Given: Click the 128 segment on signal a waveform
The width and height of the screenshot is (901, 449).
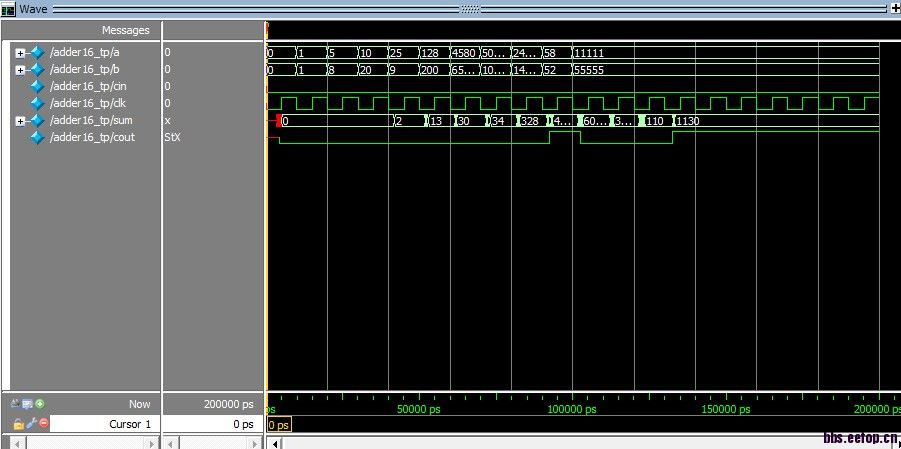Looking at the screenshot, I should [x=434, y=53].
